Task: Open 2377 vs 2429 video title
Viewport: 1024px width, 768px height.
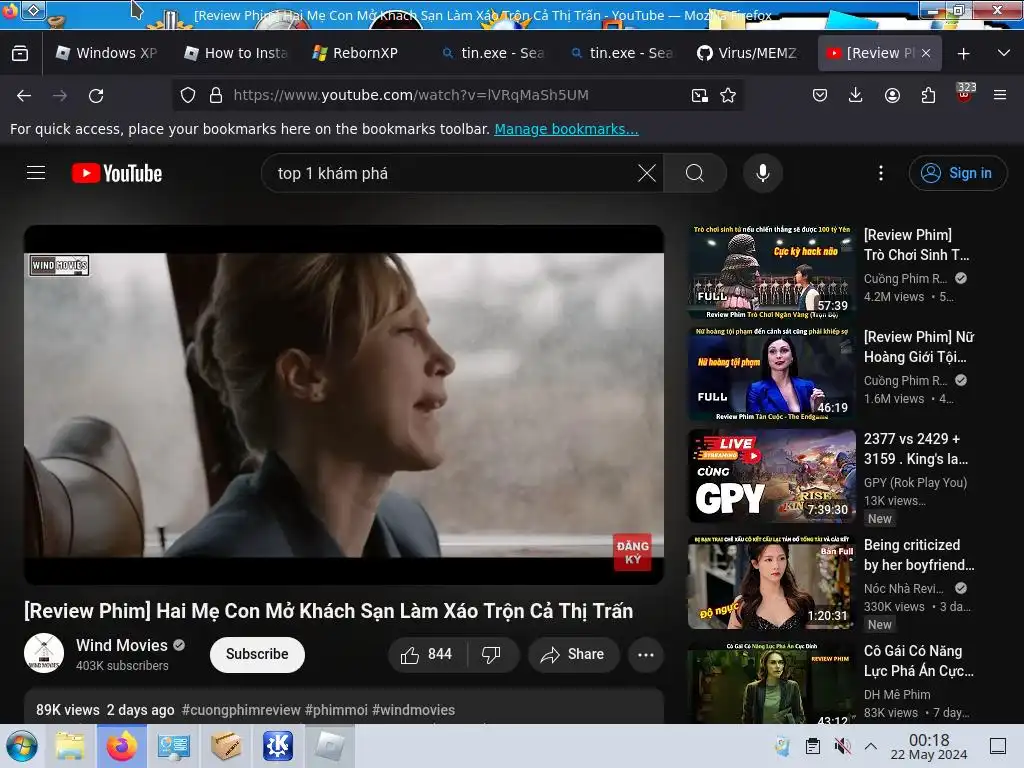Action: 916,449
